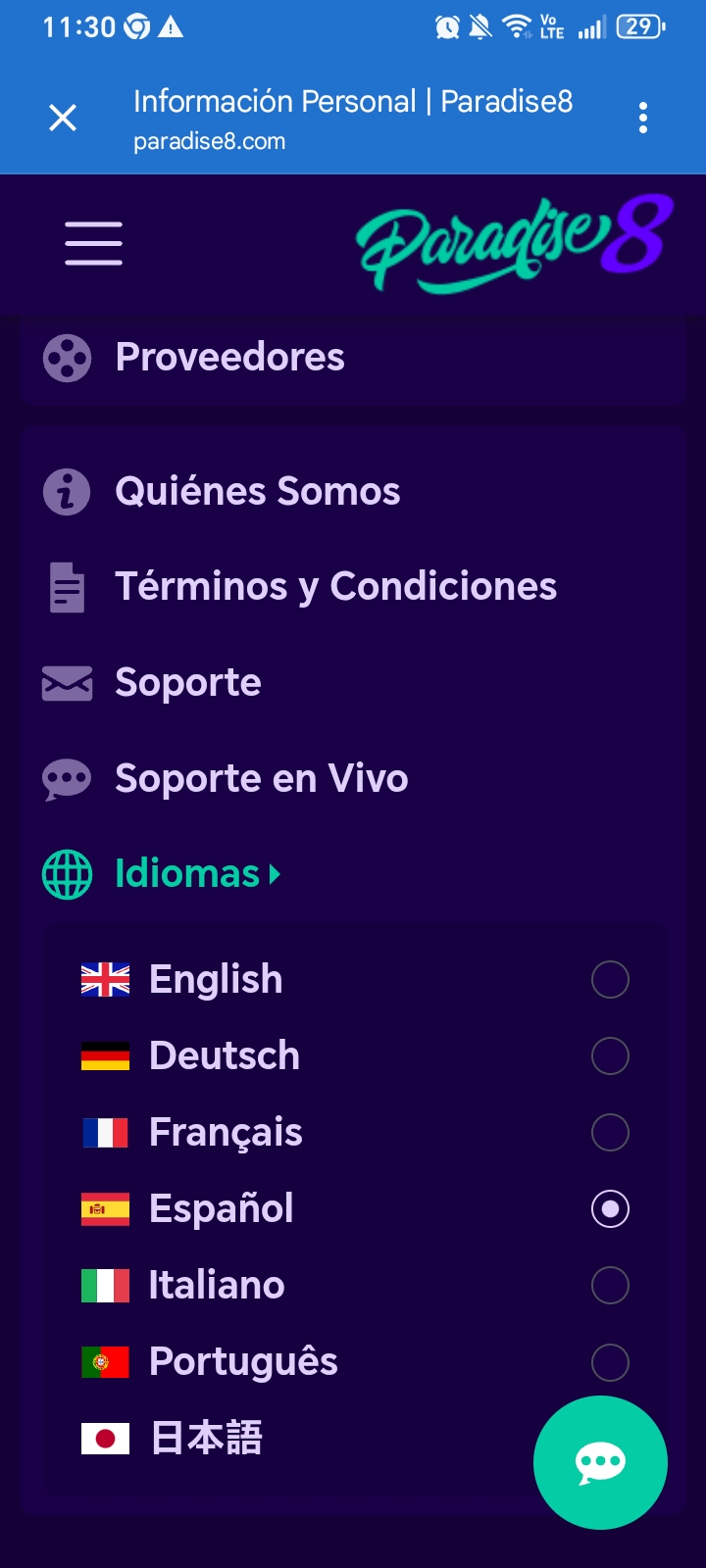The image size is (706, 1568).
Task: Click the Soporte en Vivo speech bubble icon
Action: (x=67, y=779)
